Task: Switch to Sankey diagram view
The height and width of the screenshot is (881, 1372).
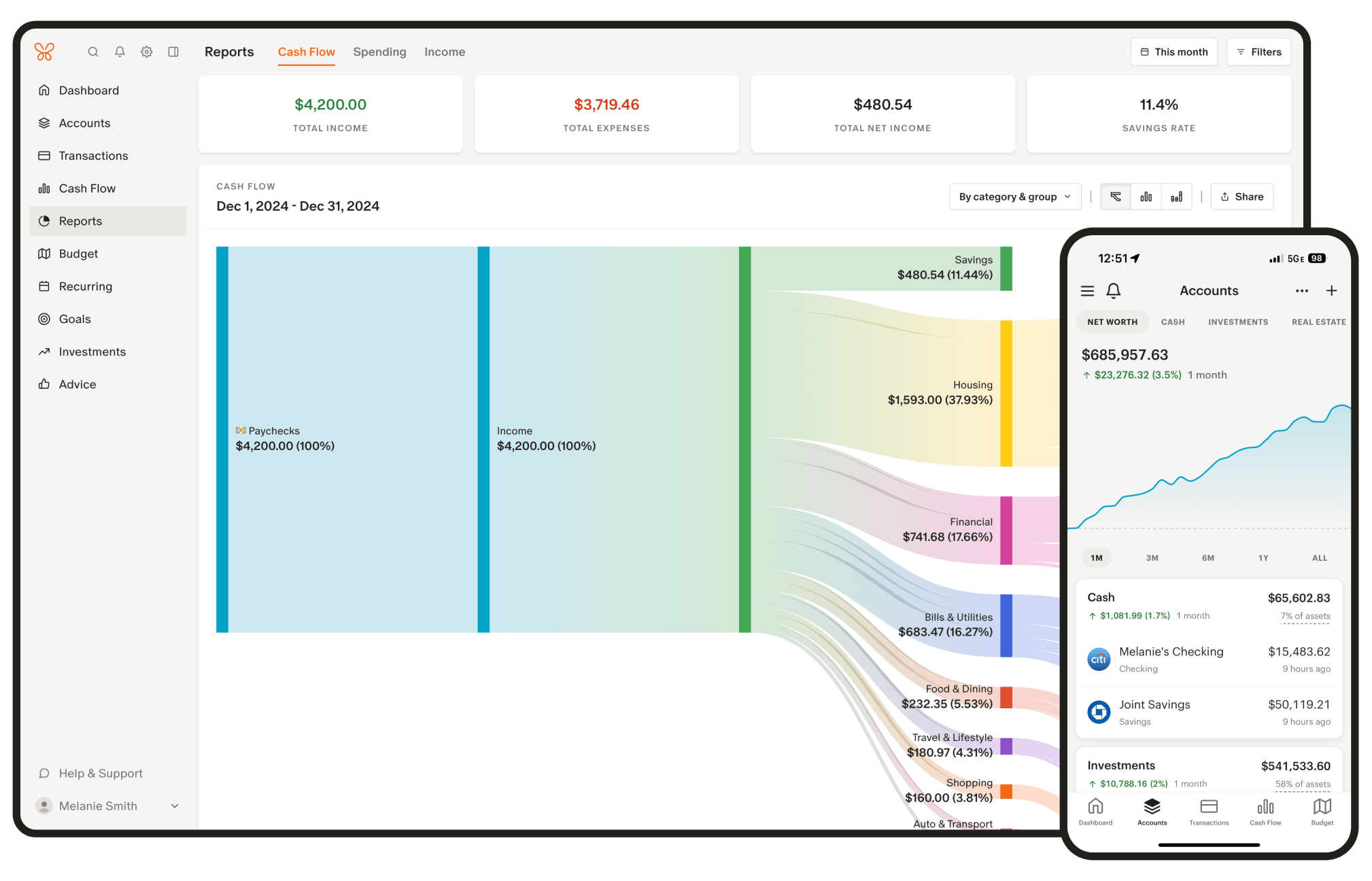Action: [1116, 196]
